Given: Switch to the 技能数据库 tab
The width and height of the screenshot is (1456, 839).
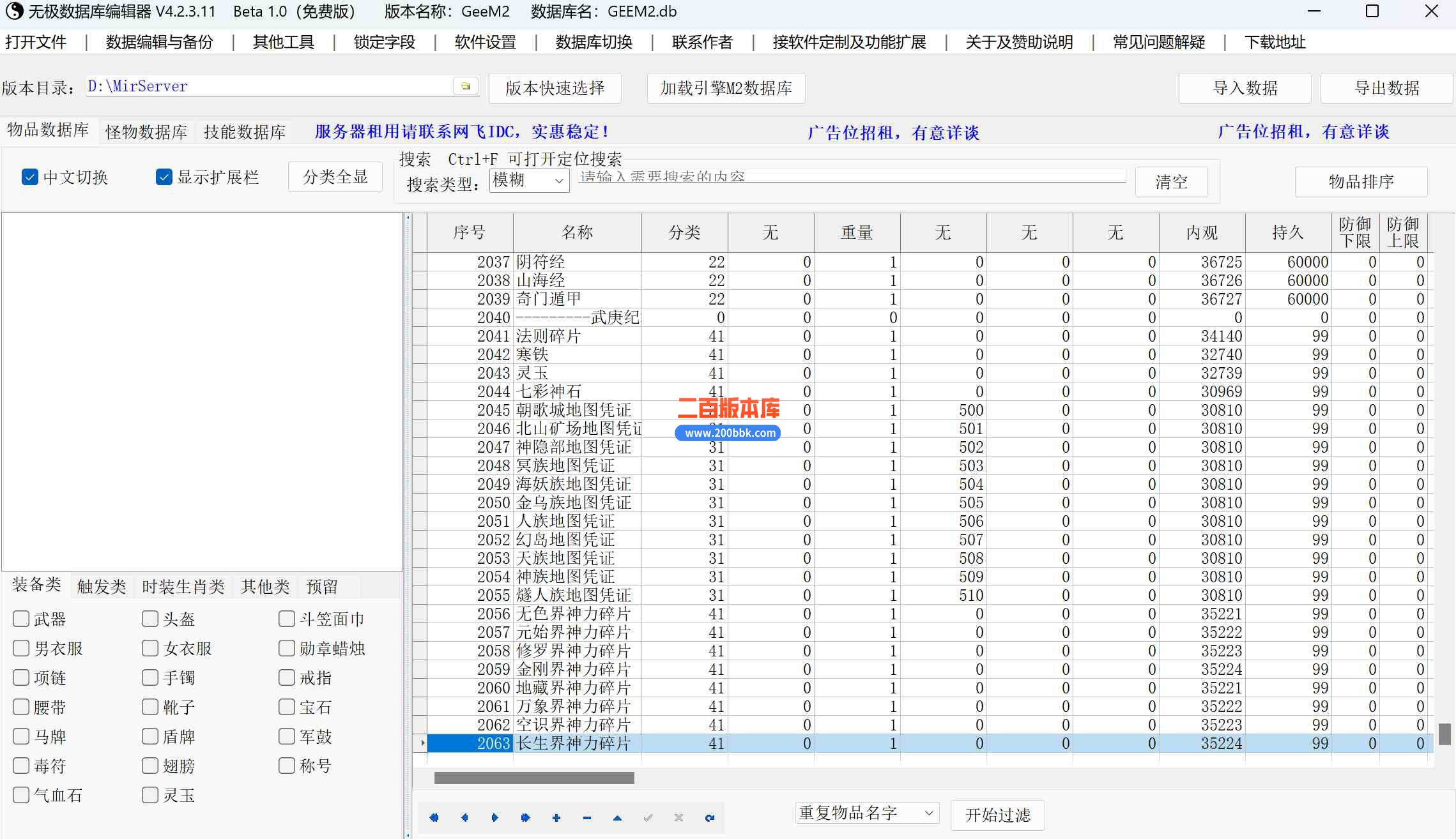Looking at the screenshot, I should pyautogui.click(x=245, y=132).
